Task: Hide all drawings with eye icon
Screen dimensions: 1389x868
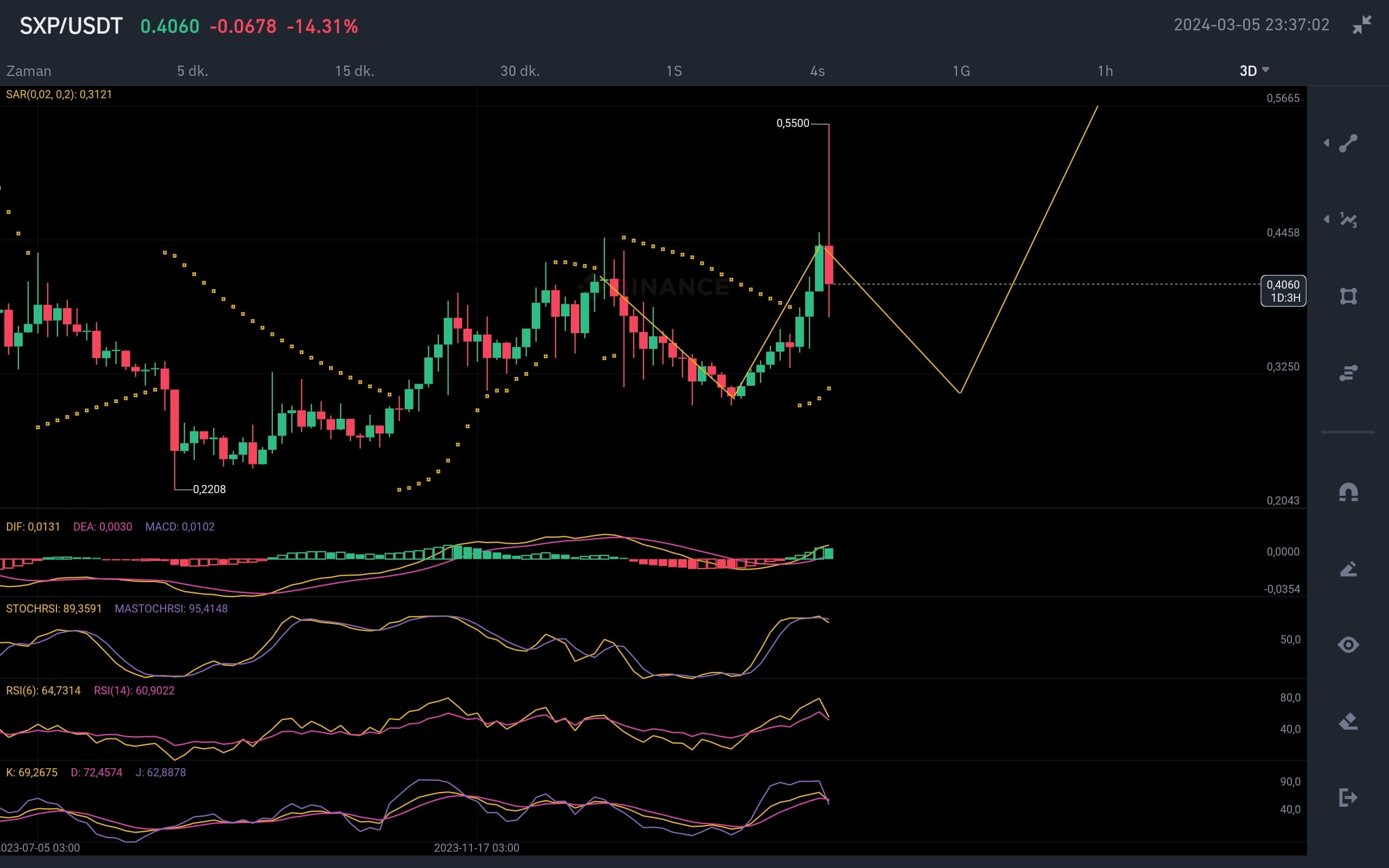Action: pos(1348,644)
